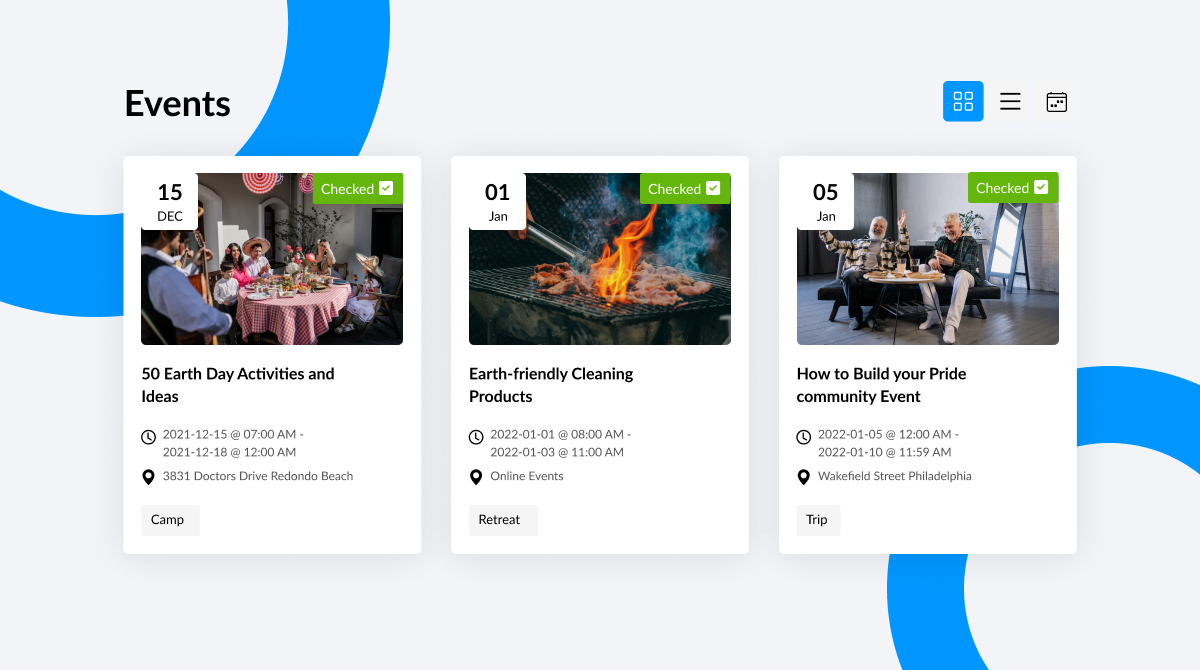This screenshot has height=670, width=1200.
Task: Select the Retreat category tag
Action: click(x=503, y=520)
